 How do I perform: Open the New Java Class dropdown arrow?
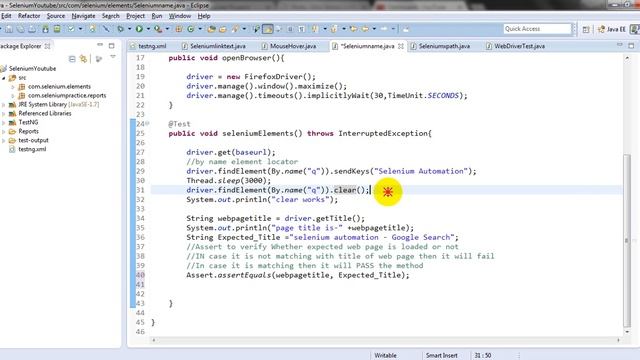[x=200, y=29]
